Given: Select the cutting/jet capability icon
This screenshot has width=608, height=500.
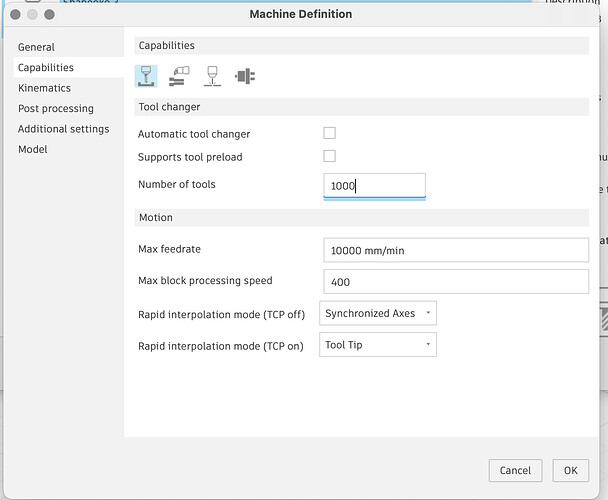Looking at the screenshot, I should pos(212,76).
